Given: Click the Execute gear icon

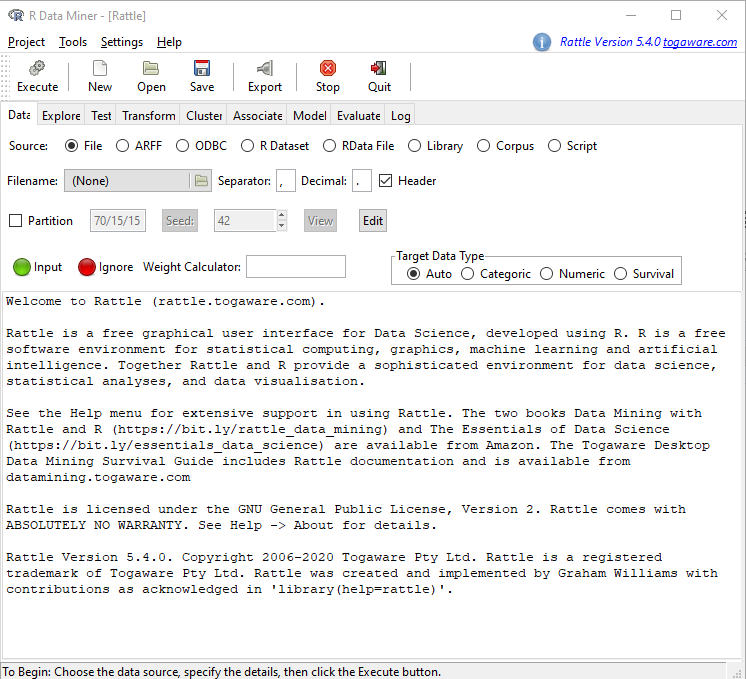Looking at the screenshot, I should coord(37,69).
